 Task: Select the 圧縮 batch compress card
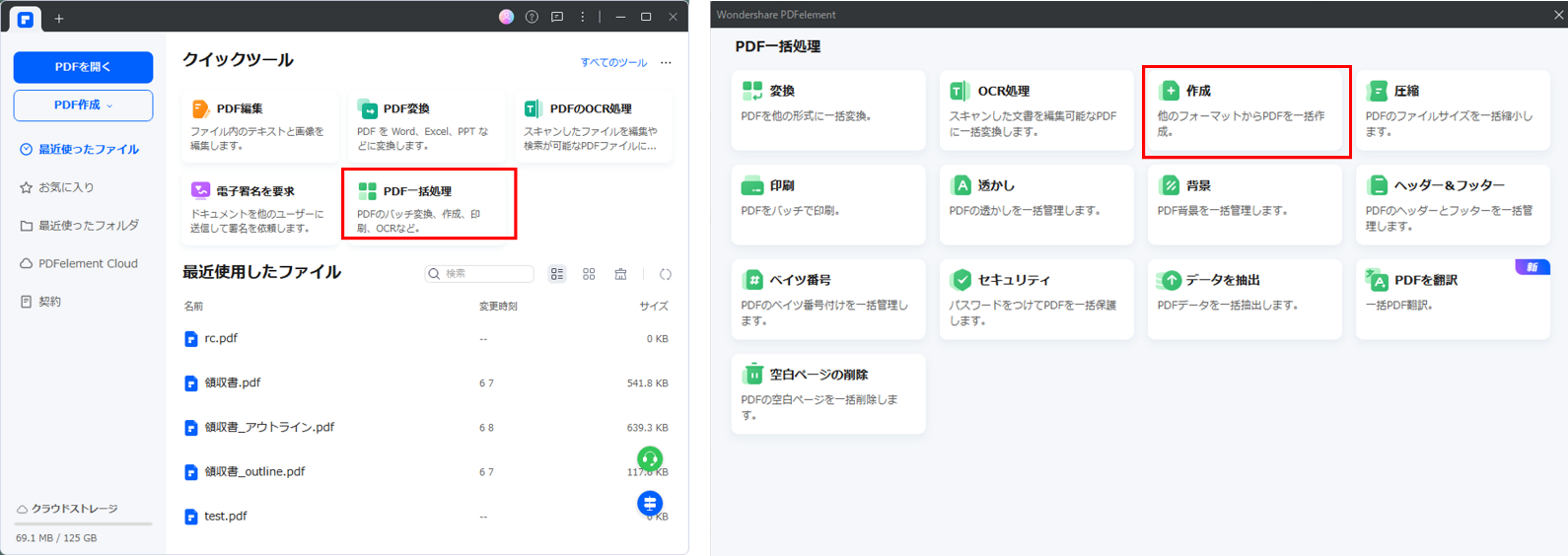click(1453, 110)
